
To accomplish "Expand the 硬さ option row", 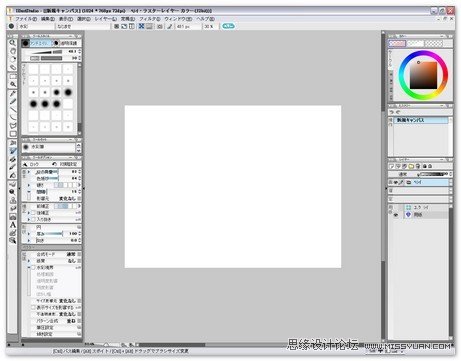I will click(x=29, y=185).
